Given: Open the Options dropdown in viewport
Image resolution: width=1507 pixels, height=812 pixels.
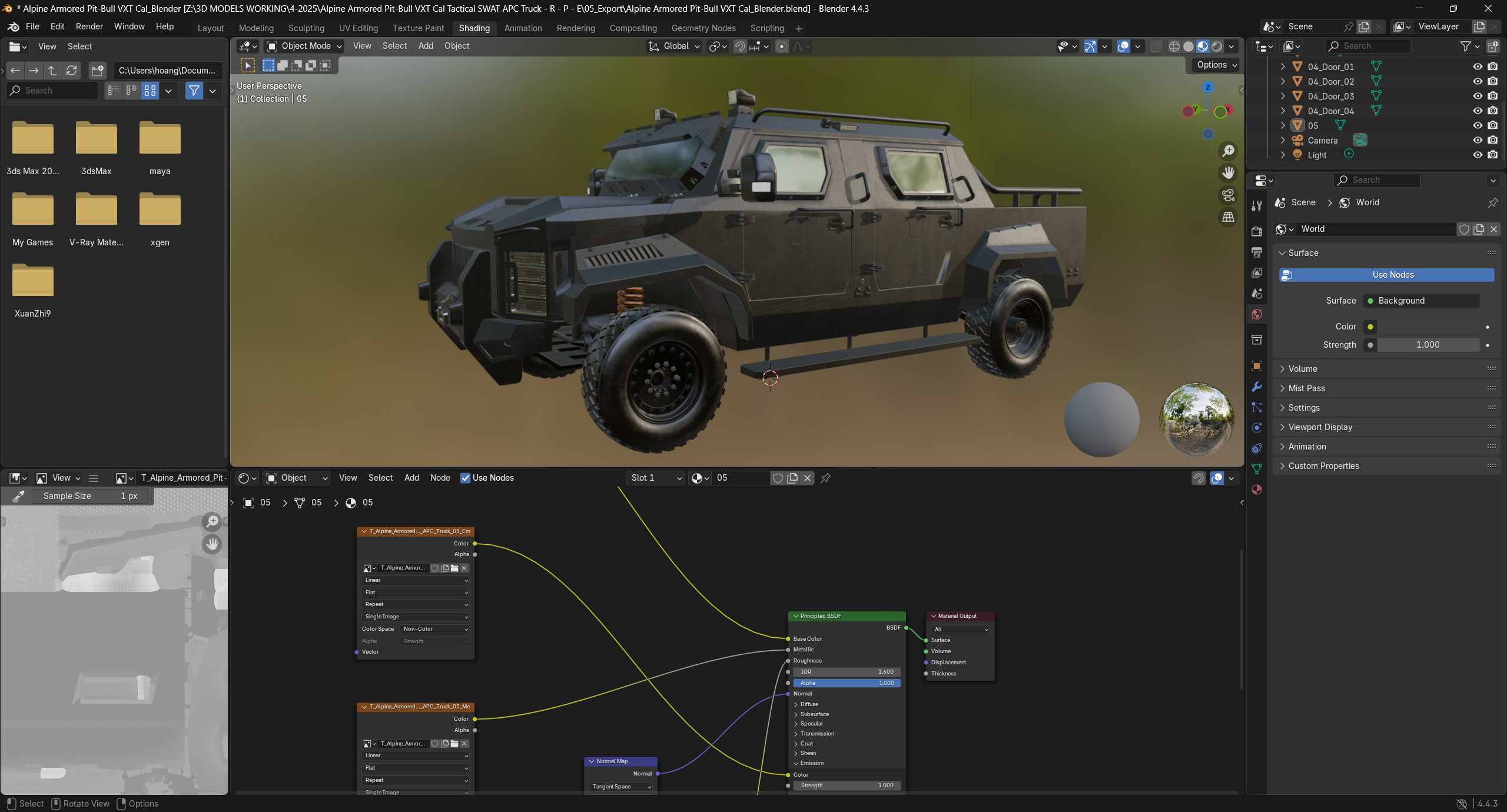Looking at the screenshot, I should [x=1216, y=65].
